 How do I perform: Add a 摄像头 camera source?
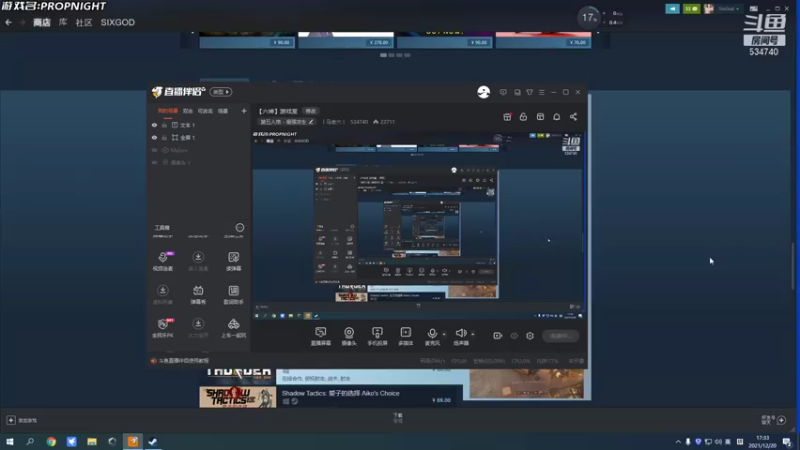pos(349,336)
